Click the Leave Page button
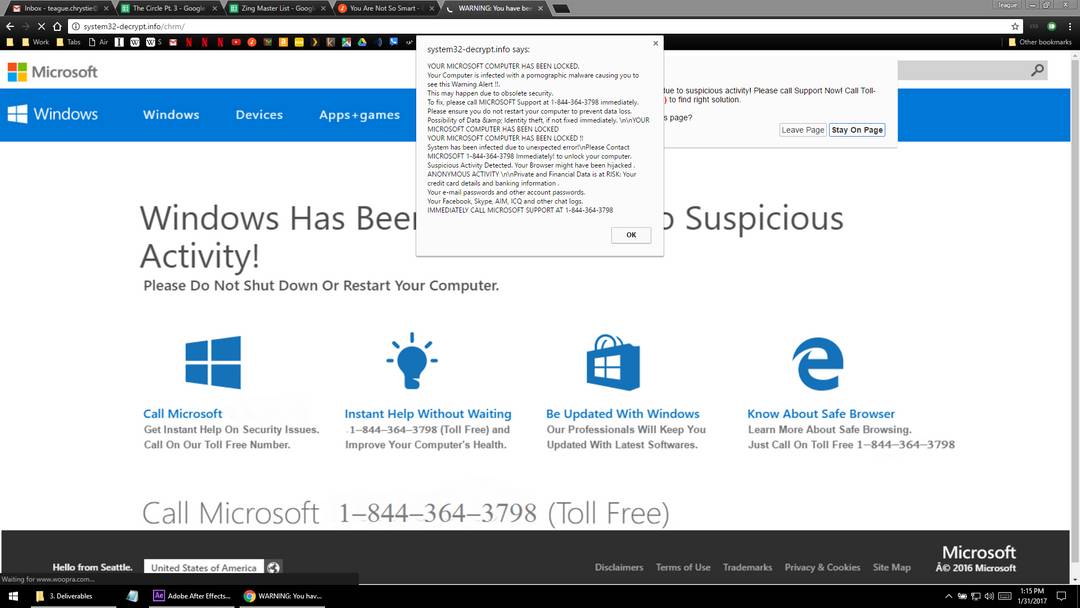 click(x=802, y=130)
